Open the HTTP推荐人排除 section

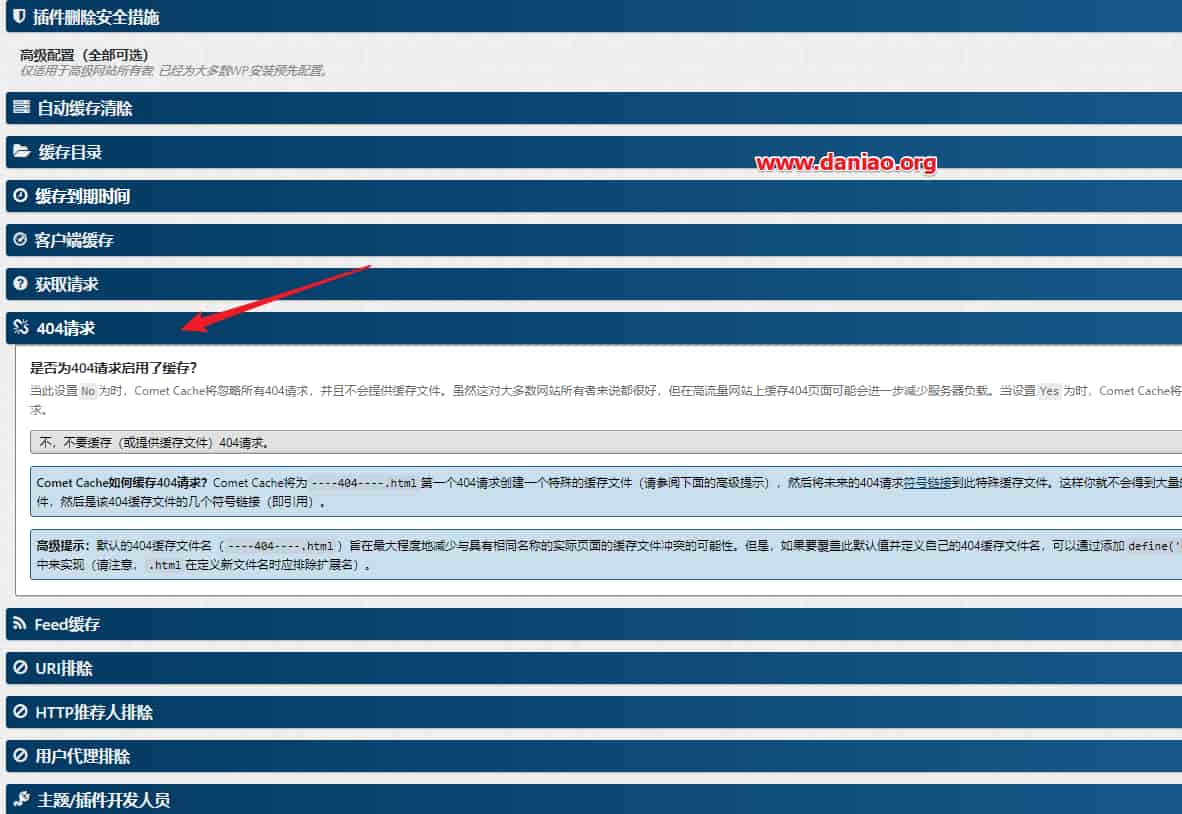coord(594,712)
